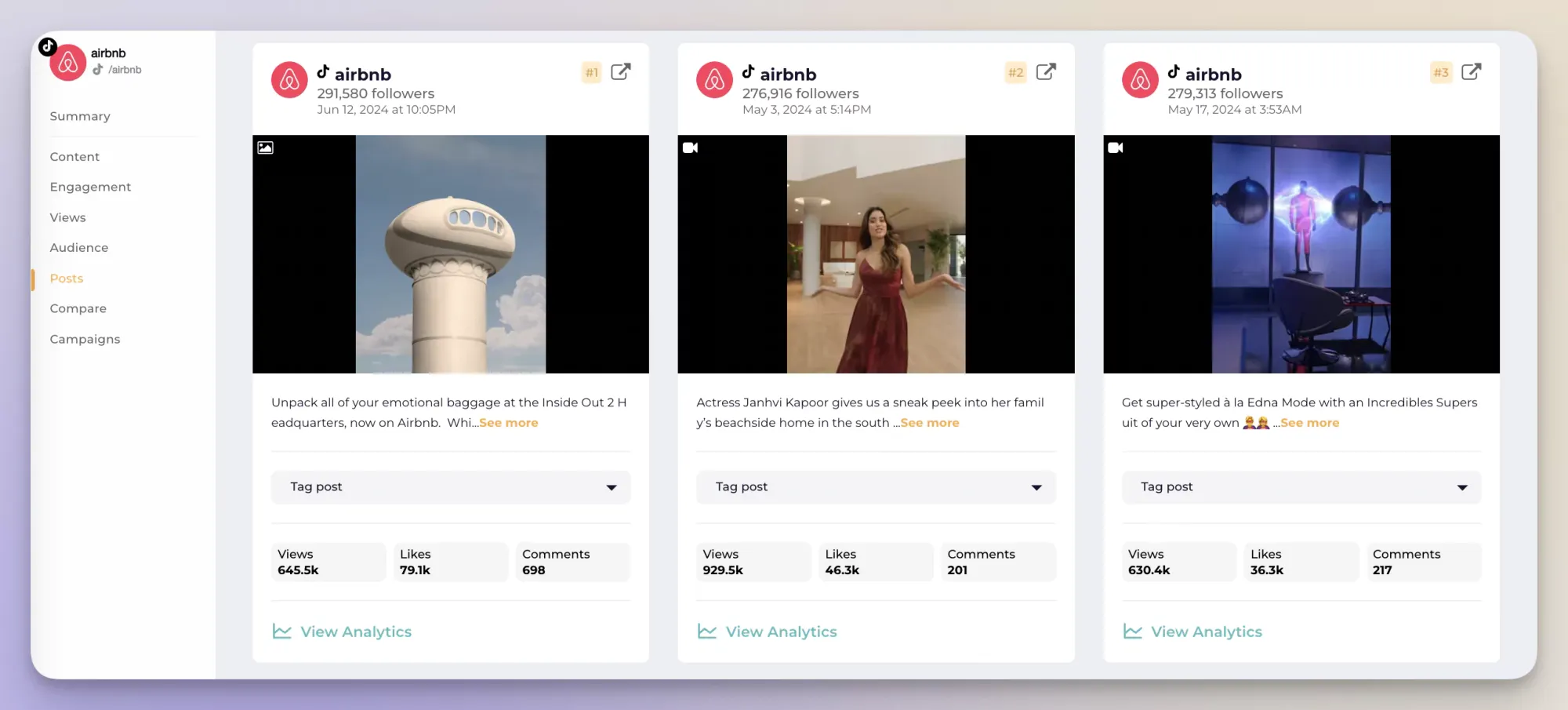Click View Analytics on the Inside Out post

click(x=356, y=632)
